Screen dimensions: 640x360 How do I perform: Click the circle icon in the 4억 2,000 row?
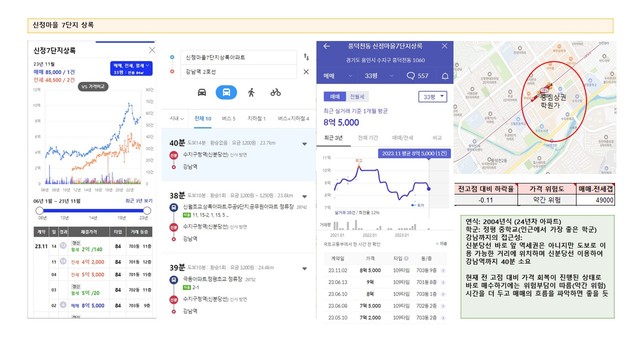tap(63, 261)
